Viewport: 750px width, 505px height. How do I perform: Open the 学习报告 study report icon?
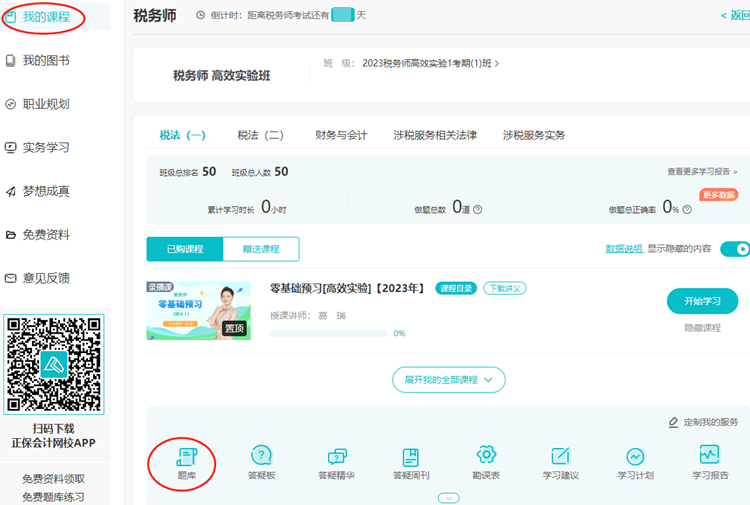[710, 454]
